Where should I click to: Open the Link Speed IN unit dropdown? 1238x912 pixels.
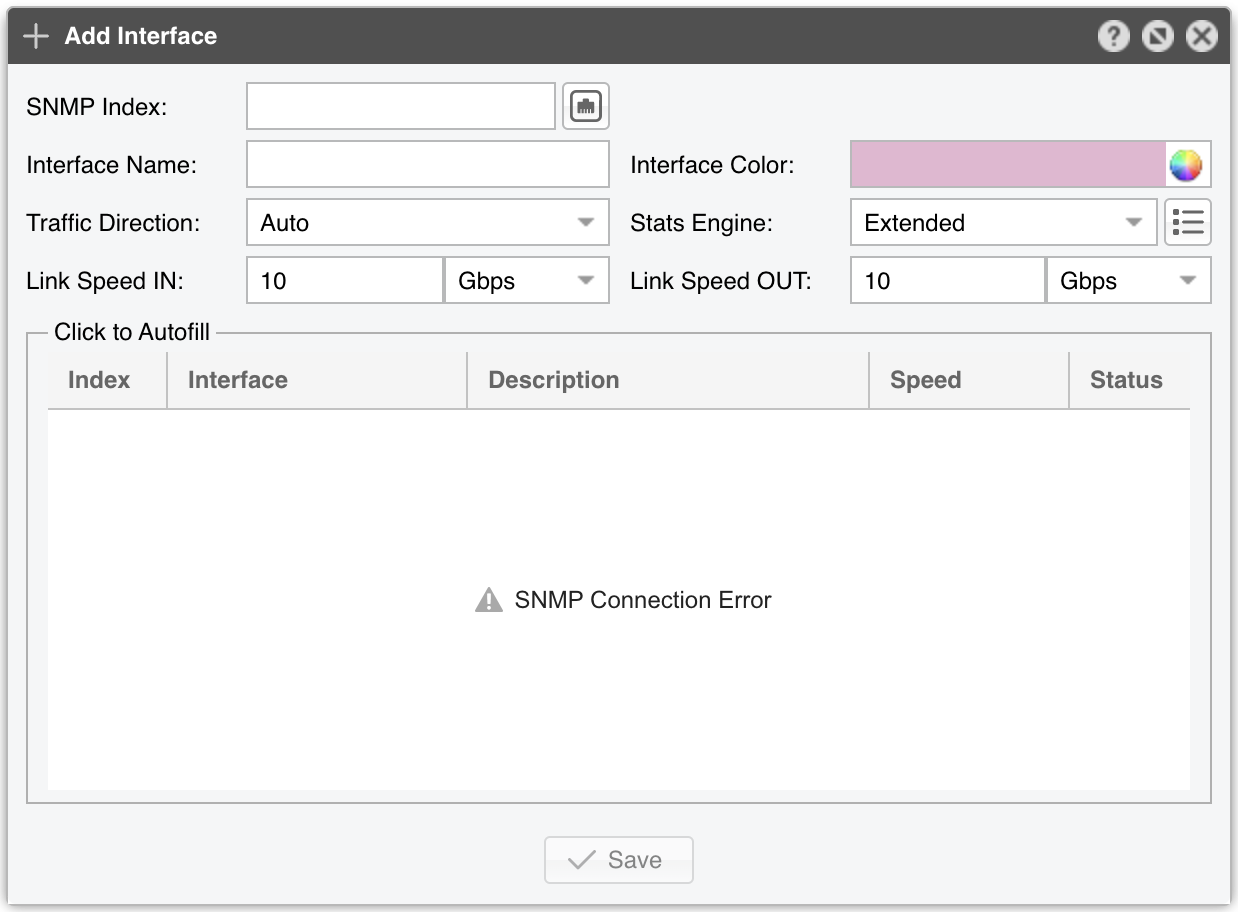click(527, 280)
